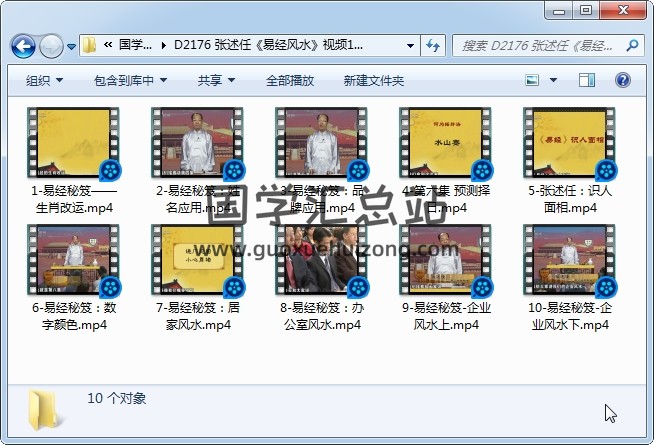
Task: Select video 1-易经秘笈 生肖改运.mp4 thumbnail
Action: click(x=73, y=143)
